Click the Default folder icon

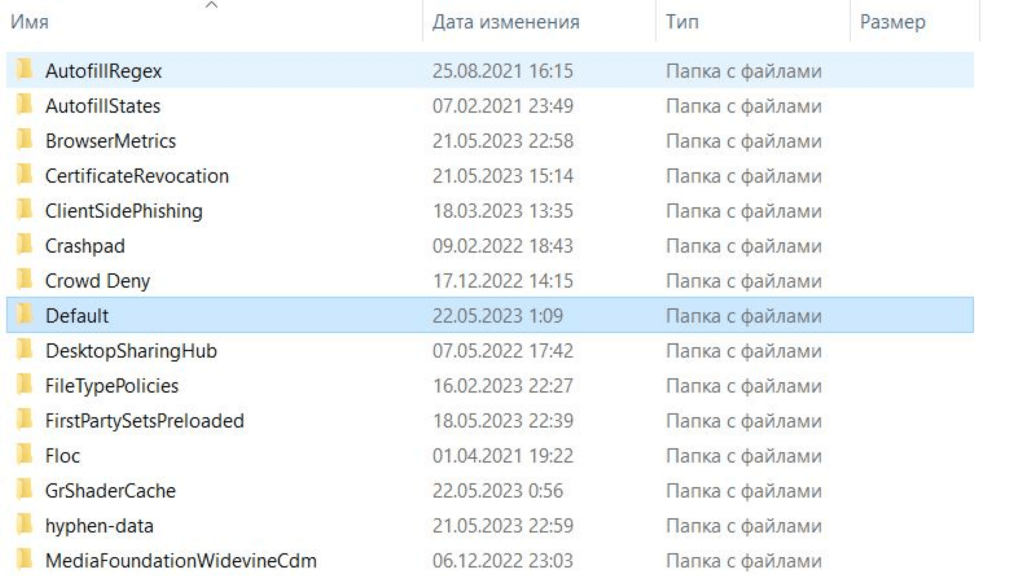23,316
